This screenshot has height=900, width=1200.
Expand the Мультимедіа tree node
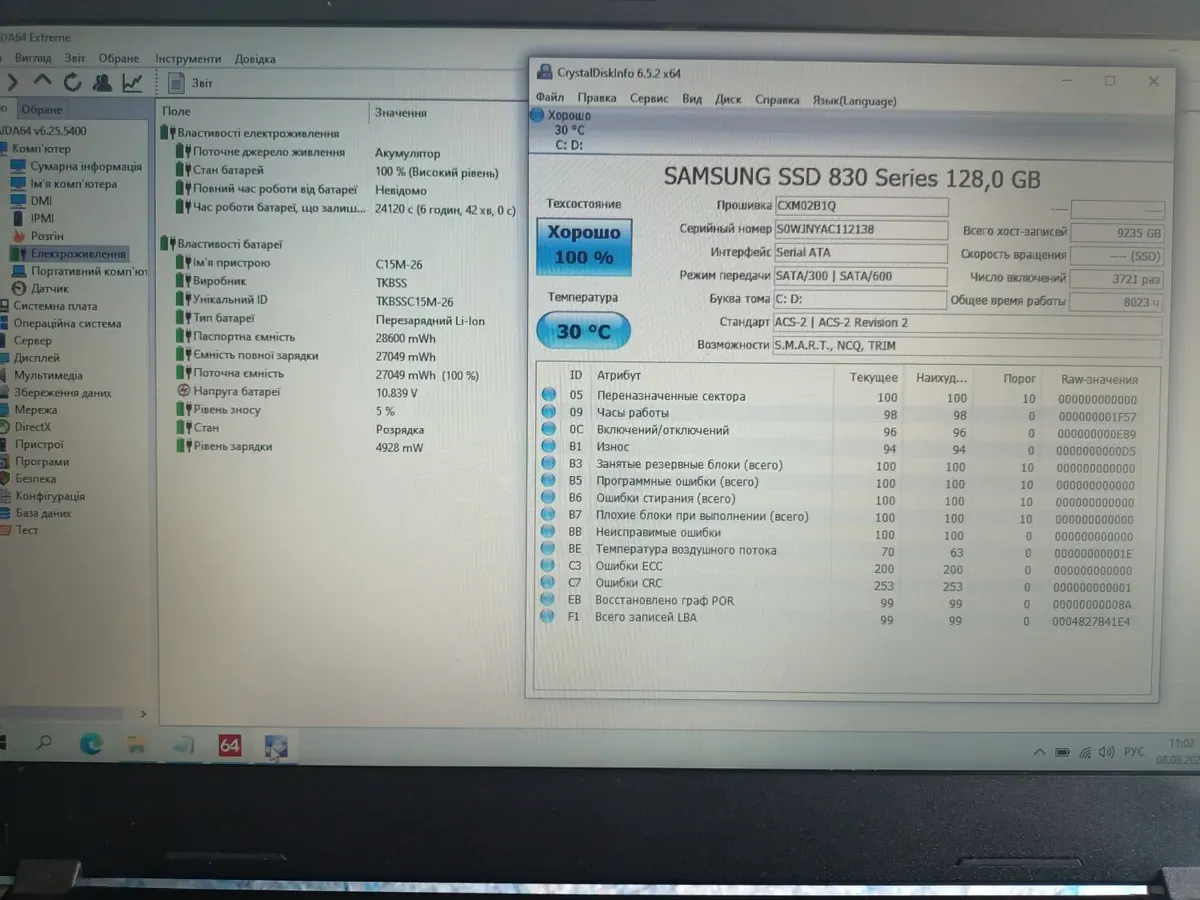point(48,375)
